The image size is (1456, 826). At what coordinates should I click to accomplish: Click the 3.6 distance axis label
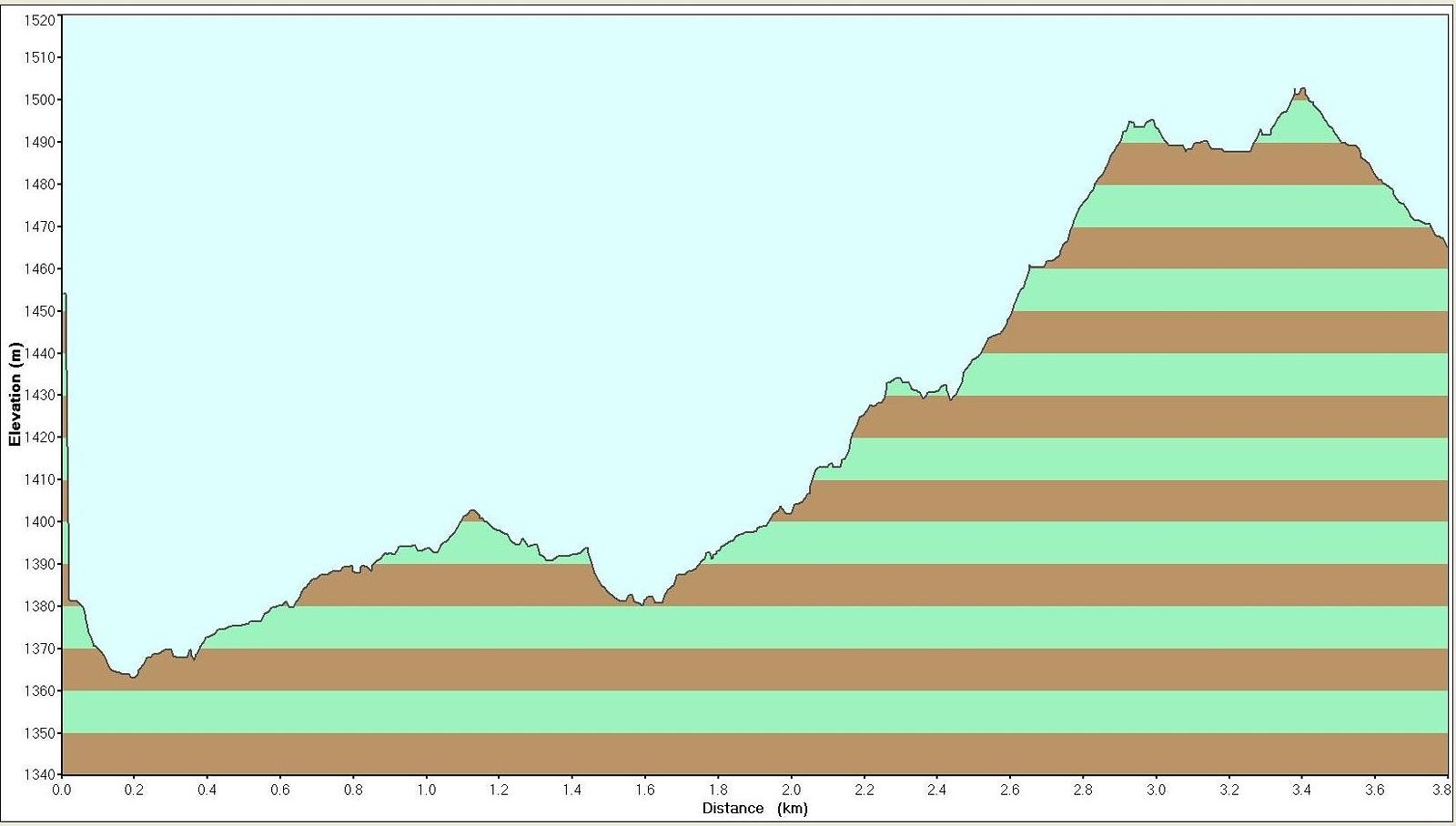pos(1375,790)
